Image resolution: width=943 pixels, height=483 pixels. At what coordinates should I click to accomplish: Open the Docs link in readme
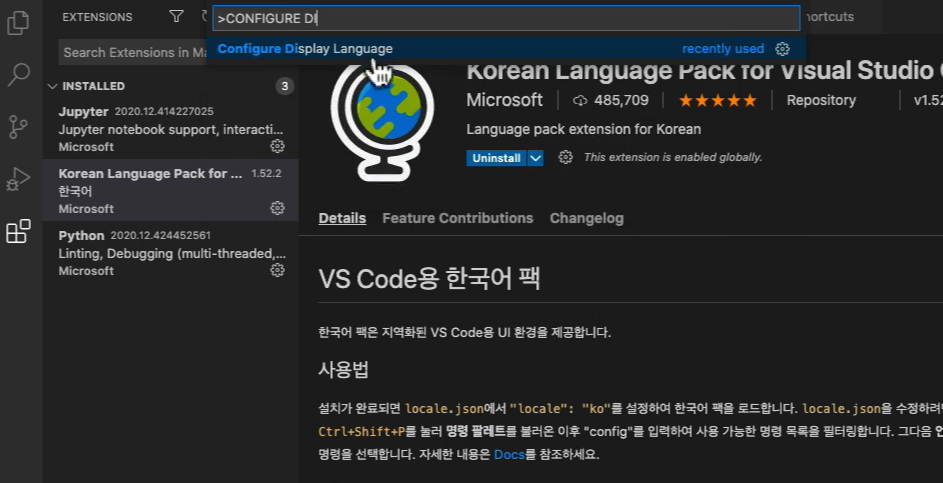(509, 454)
